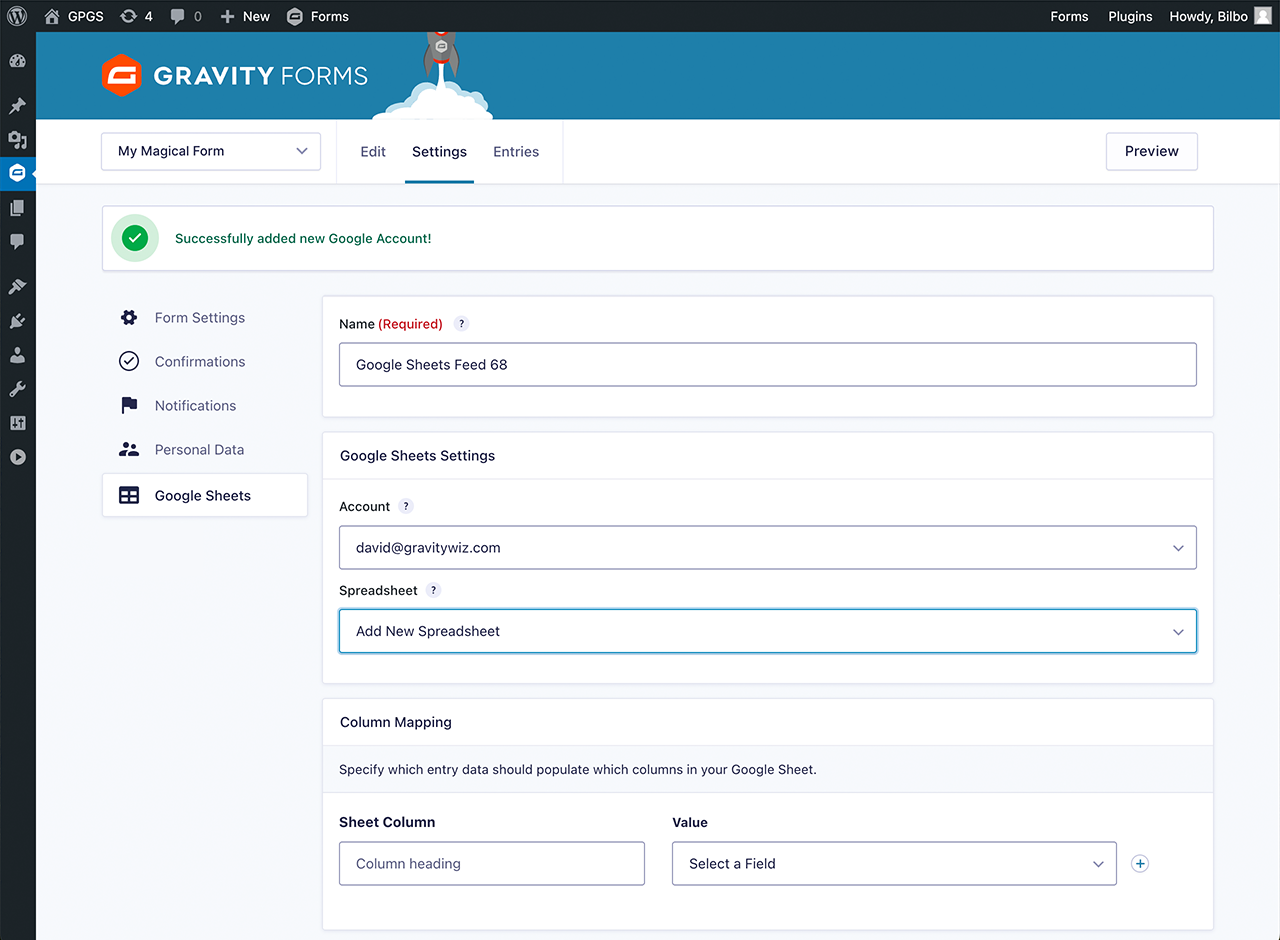
Task: Open the Comments sidebar icon
Action: tap(17, 242)
